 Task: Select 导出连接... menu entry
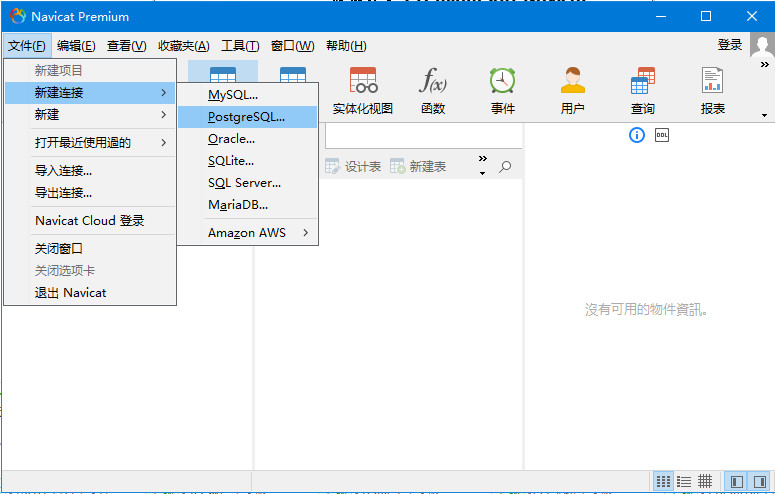[90, 192]
